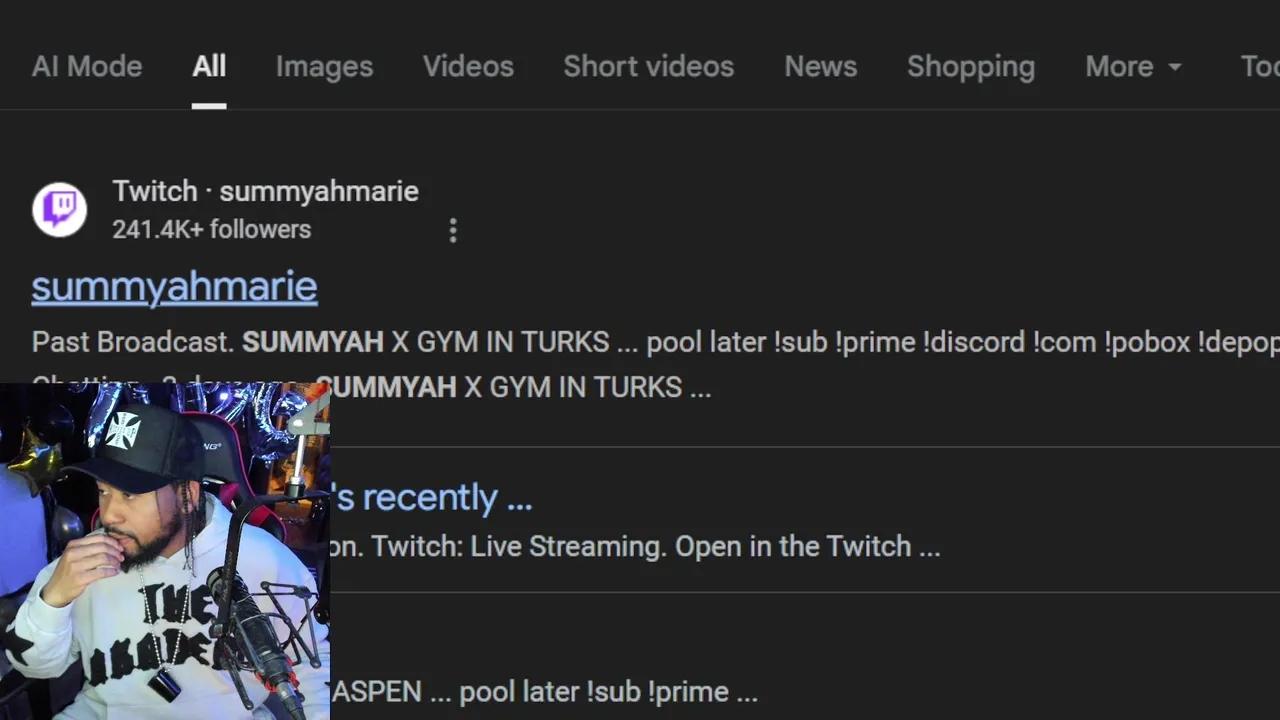Switch to the News tab
The width and height of the screenshot is (1280, 720).
click(x=820, y=66)
